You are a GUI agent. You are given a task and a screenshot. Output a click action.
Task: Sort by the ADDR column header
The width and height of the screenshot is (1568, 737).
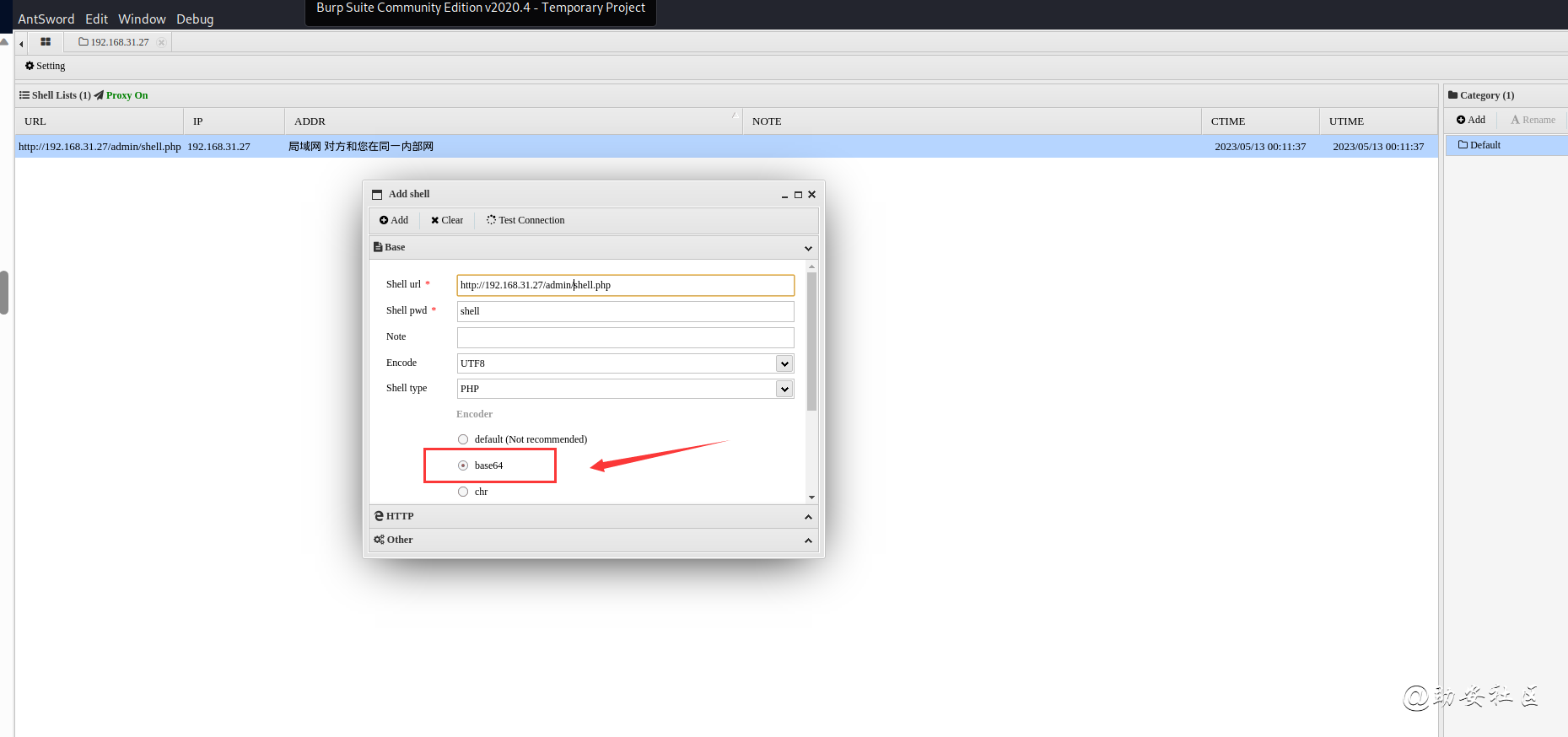coord(514,121)
